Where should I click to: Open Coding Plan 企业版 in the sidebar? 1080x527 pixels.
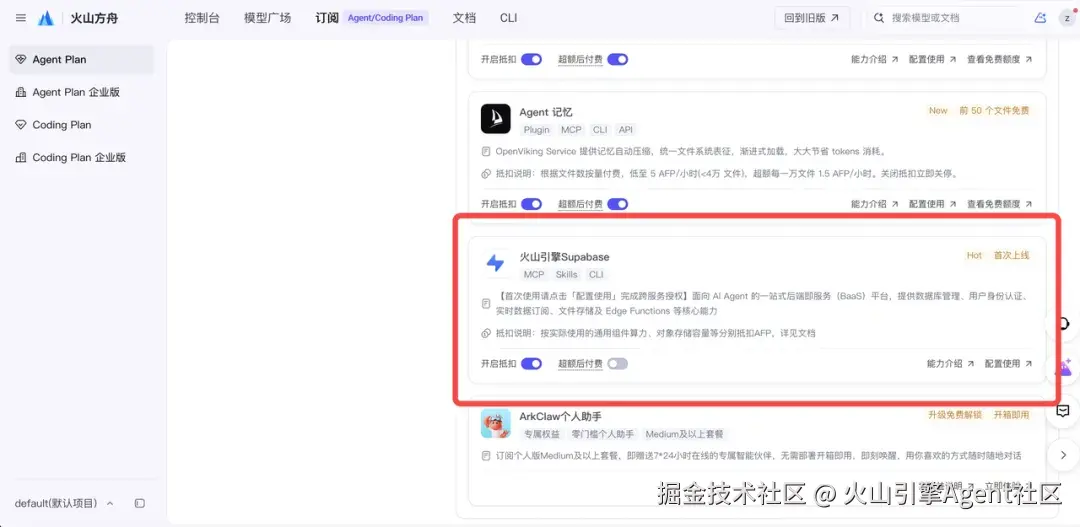point(81,157)
